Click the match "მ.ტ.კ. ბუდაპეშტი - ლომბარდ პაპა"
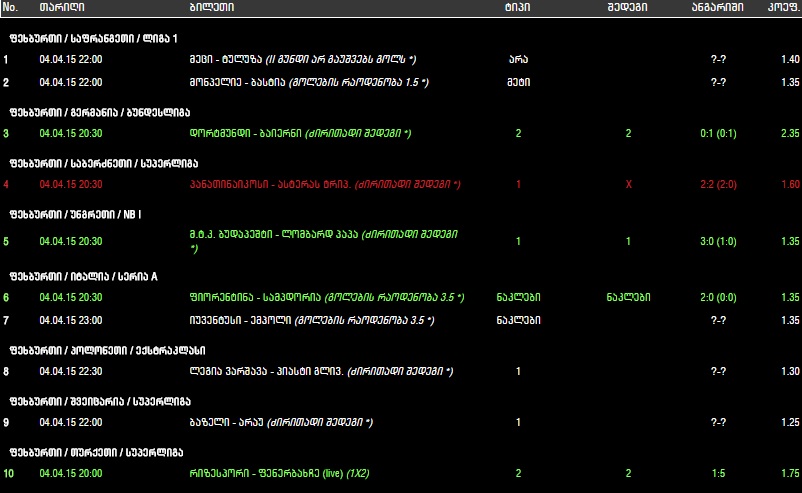Screen dimensions: 802x493 point(274,234)
